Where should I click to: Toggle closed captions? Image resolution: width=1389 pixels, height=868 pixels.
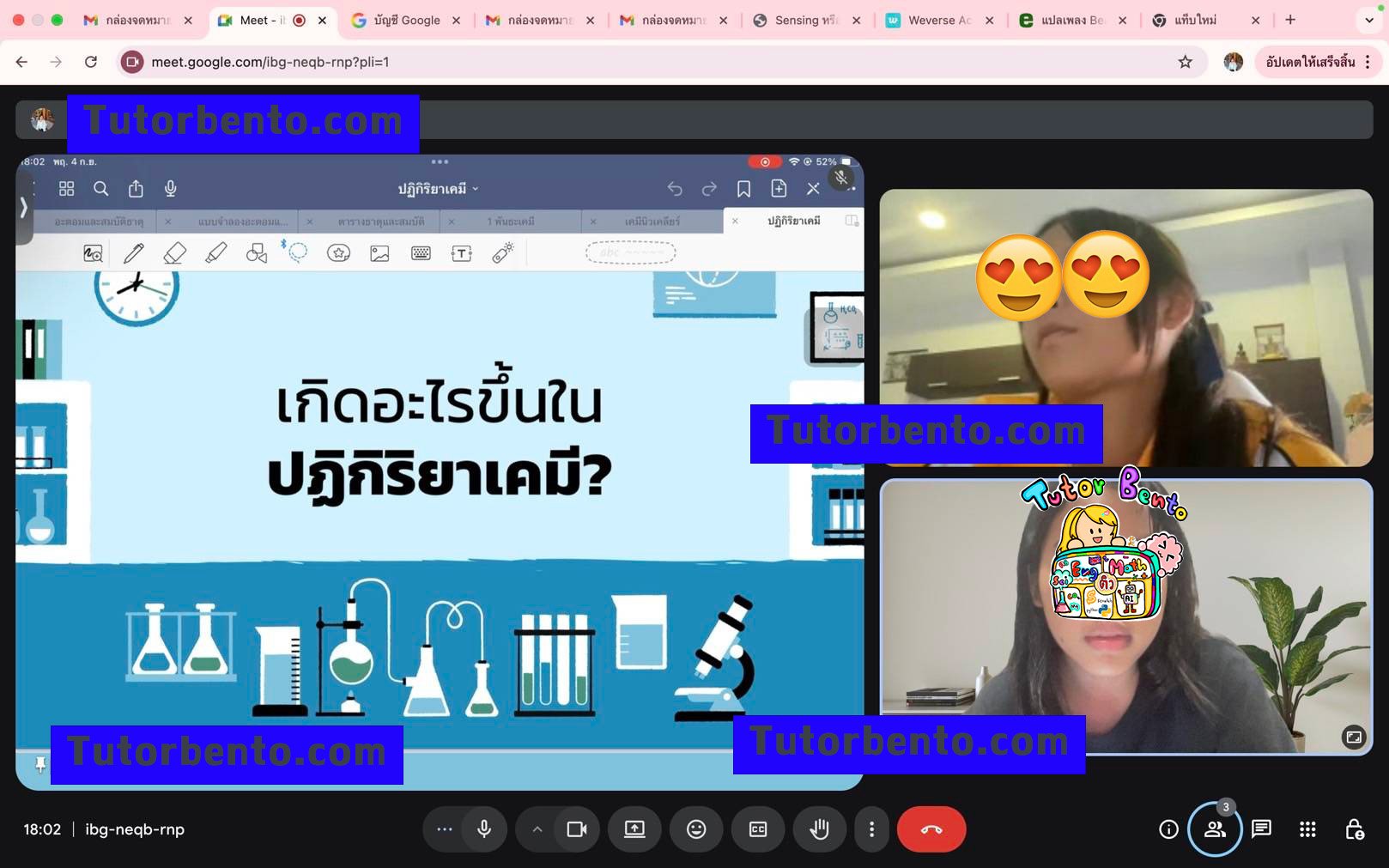click(x=758, y=829)
